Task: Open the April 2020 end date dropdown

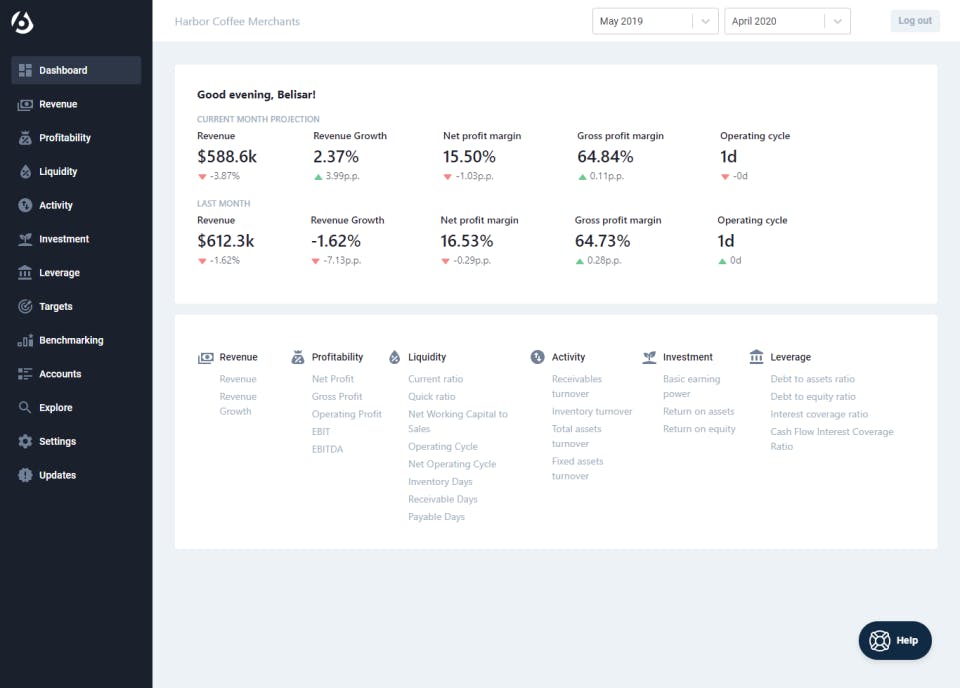Action: [x=787, y=21]
